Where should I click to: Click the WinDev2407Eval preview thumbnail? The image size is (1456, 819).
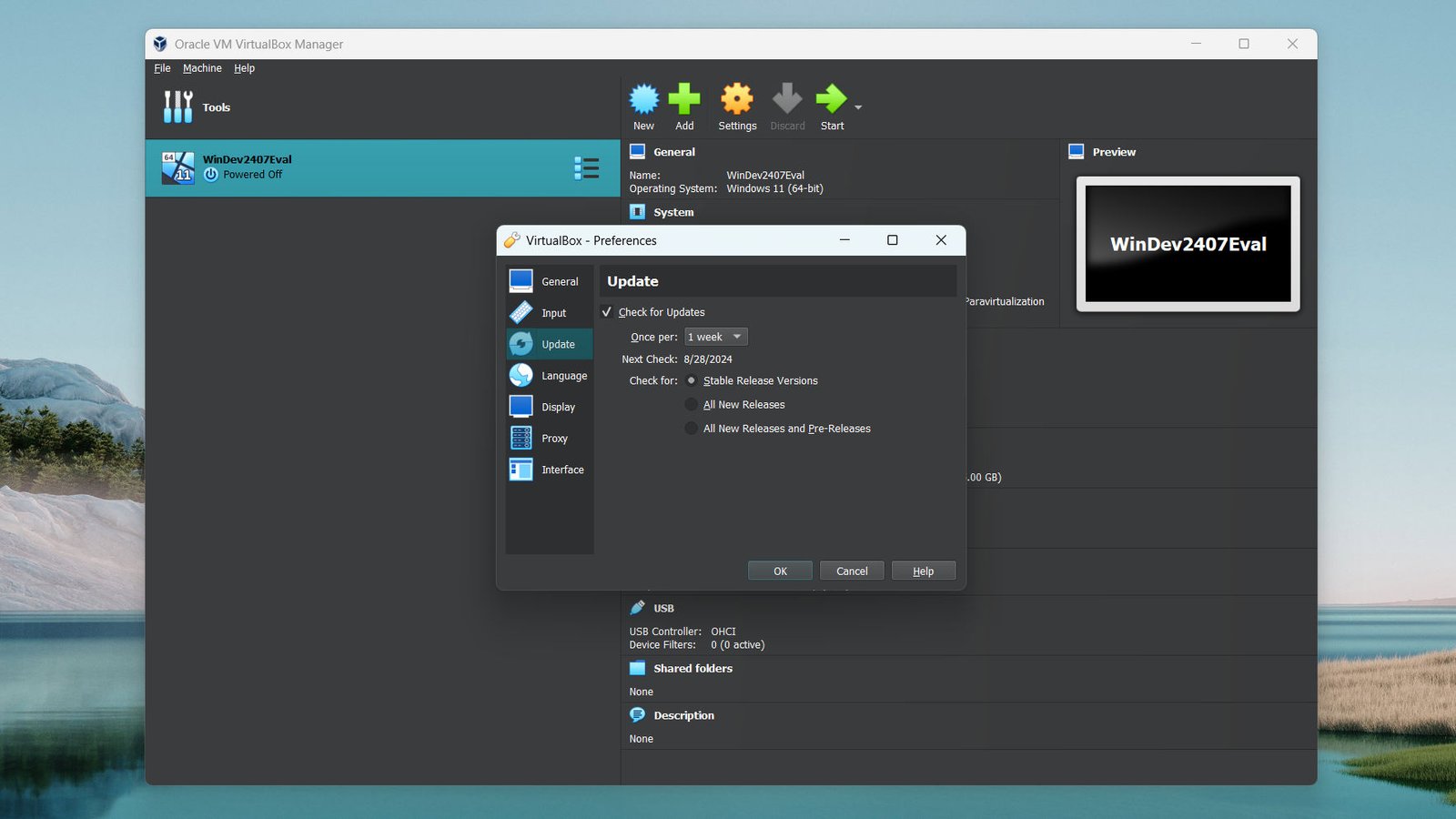click(1188, 243)
